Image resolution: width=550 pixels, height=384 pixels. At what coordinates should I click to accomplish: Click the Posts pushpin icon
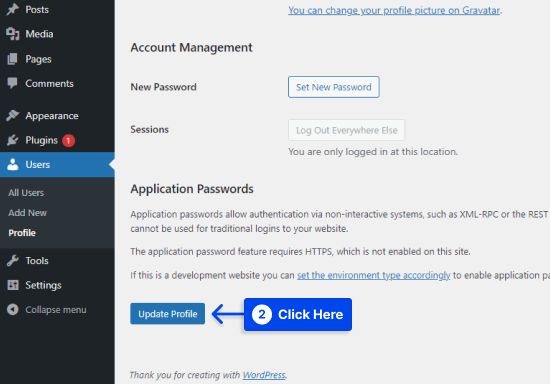pyautogui.click(x=13, y=9)
